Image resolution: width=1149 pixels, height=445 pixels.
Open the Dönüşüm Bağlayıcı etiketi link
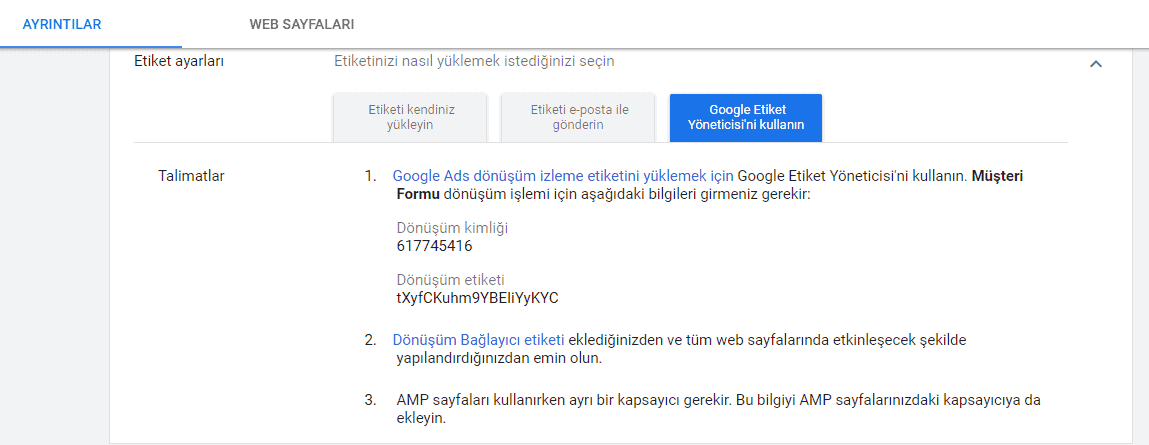pos(479,341)
